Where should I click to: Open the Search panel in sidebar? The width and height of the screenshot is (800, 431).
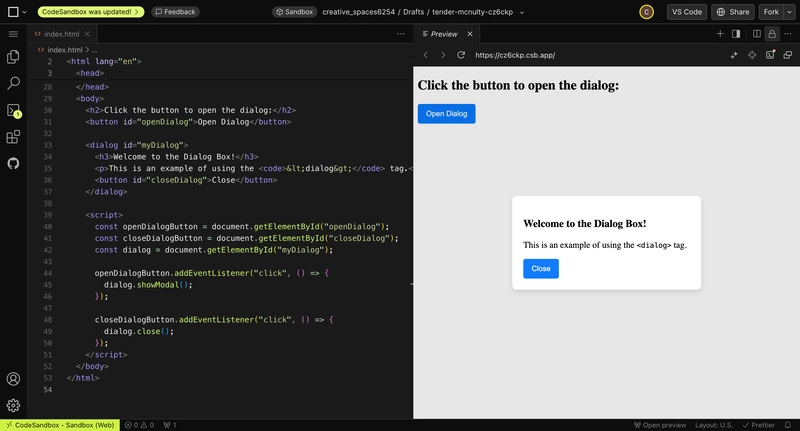click(x=14, y=84)
